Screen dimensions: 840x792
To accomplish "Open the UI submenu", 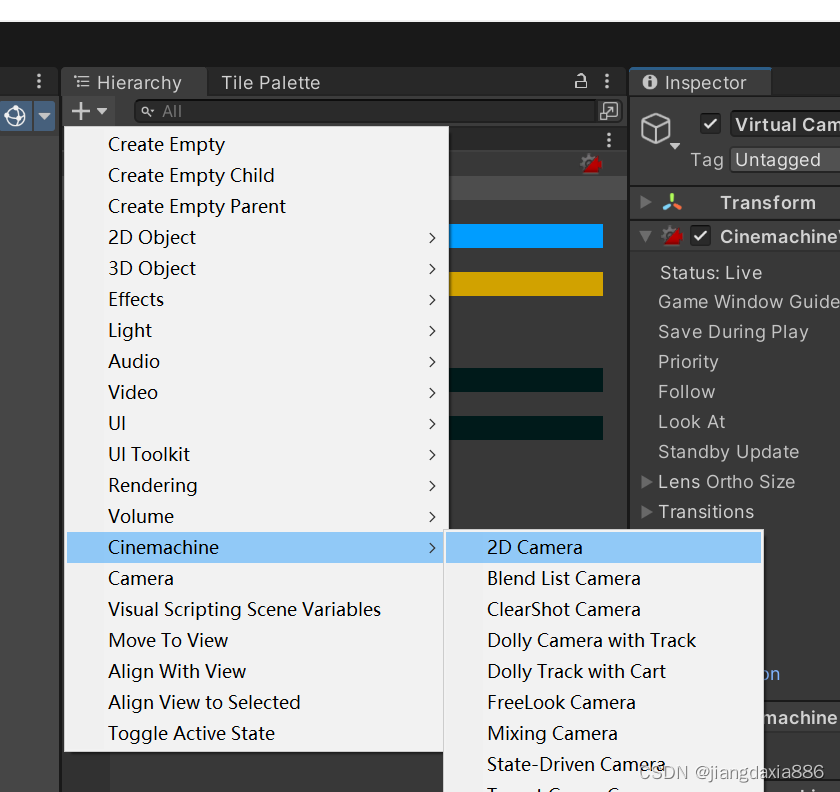I will (x=257, y=423).
